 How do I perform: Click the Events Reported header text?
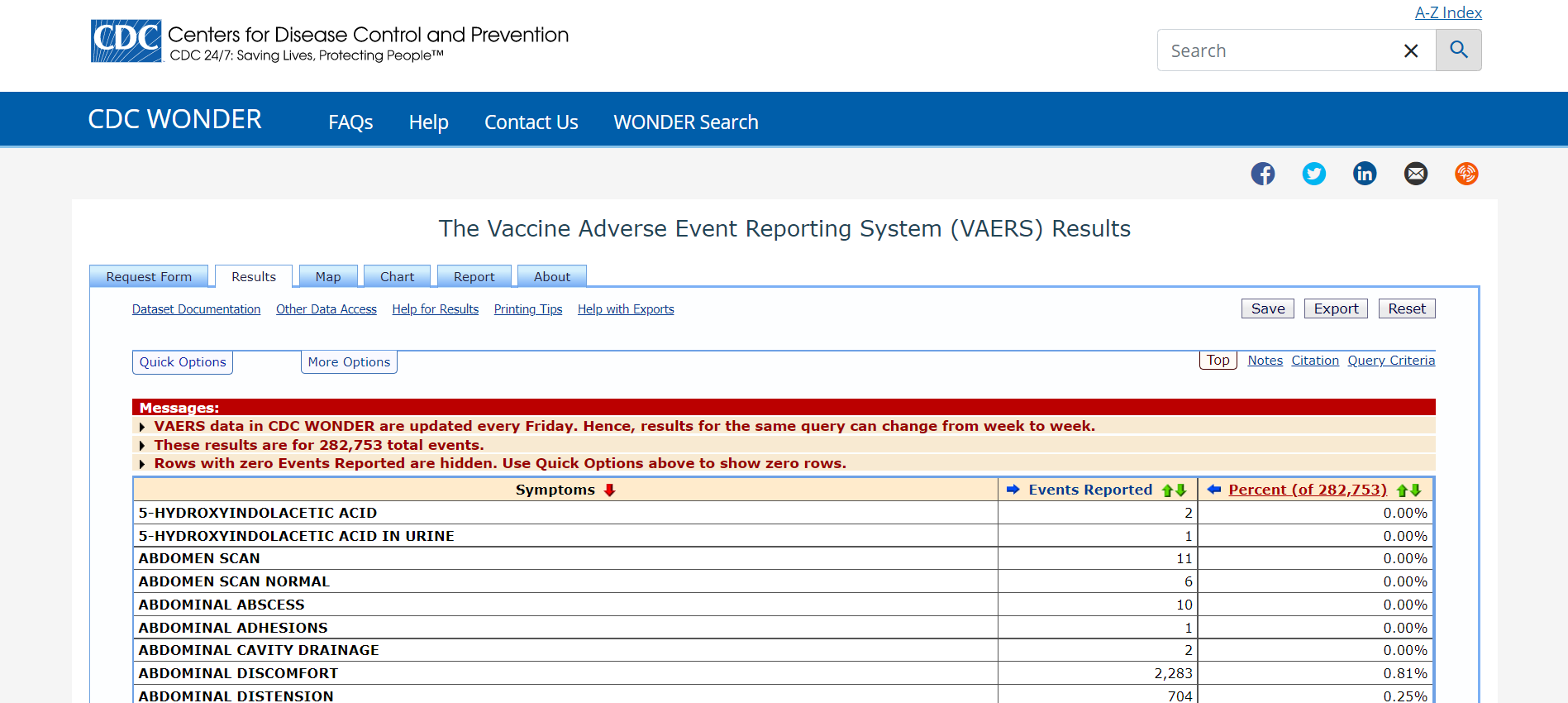coord(1090,490)
